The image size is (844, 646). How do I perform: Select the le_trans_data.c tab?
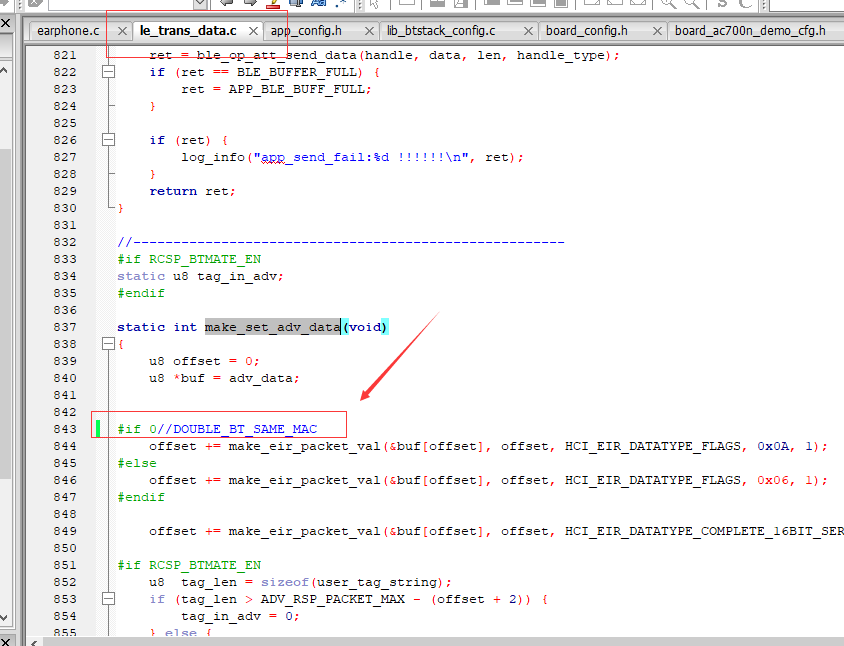point(188,31)
